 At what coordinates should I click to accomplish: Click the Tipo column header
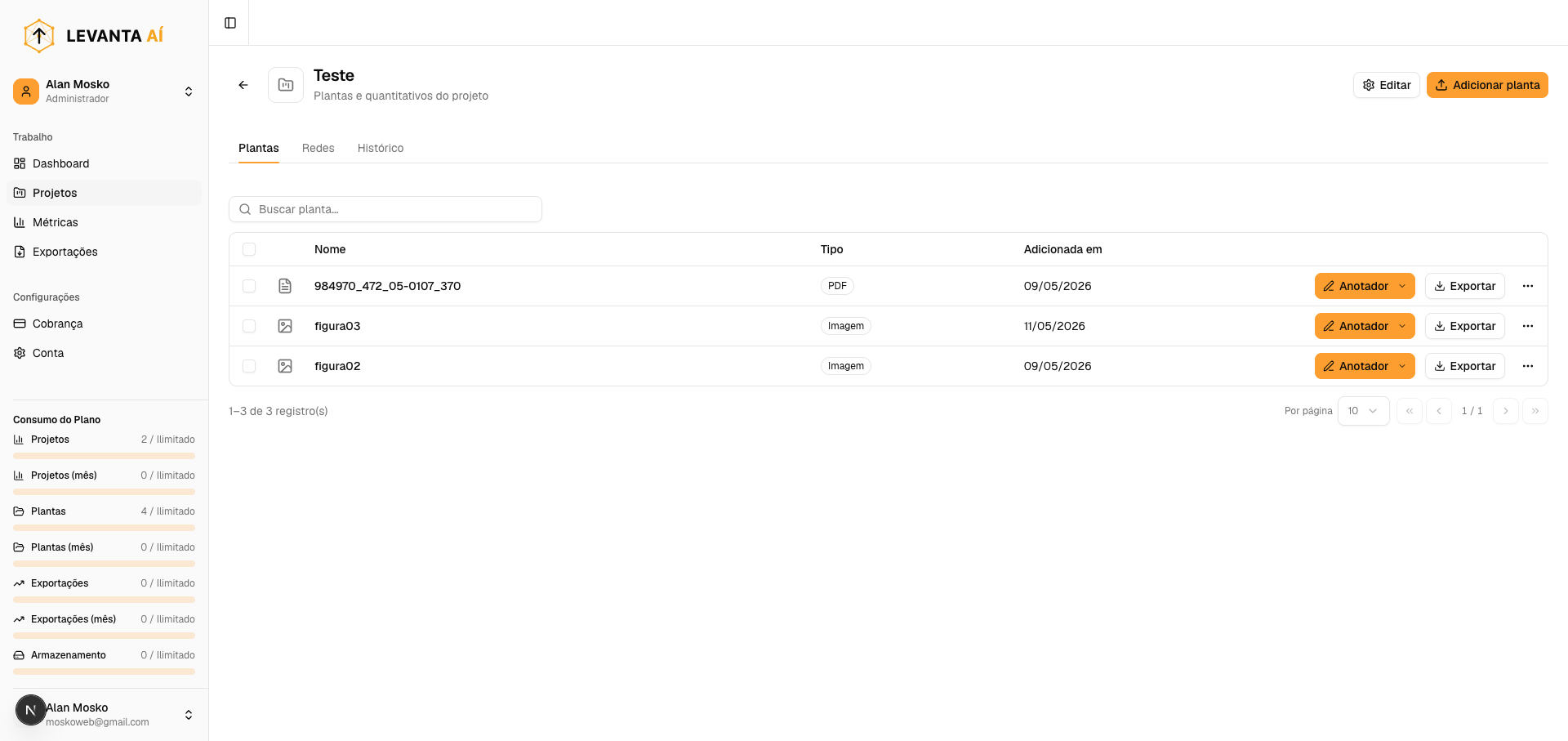(831, 249)
